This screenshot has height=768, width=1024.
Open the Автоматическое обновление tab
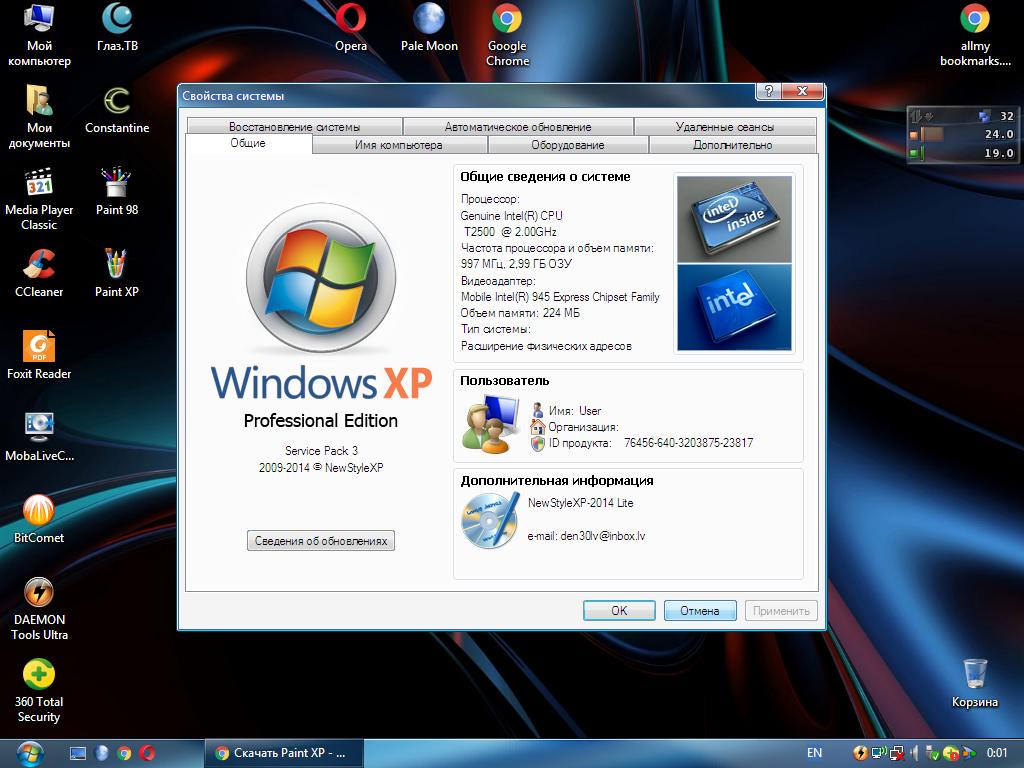[x=518, y=127]
